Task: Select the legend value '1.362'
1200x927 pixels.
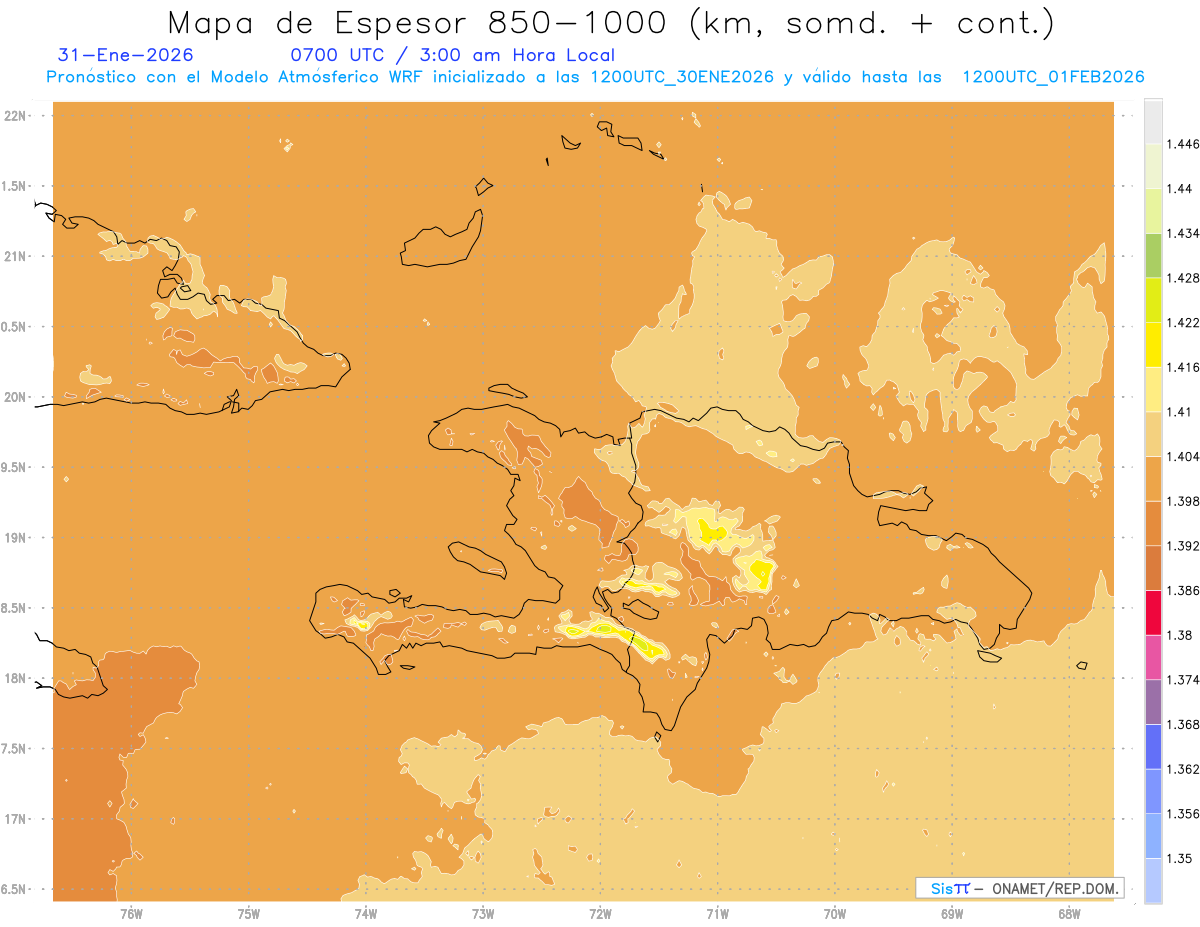Action: click(x=1185, y=769)
